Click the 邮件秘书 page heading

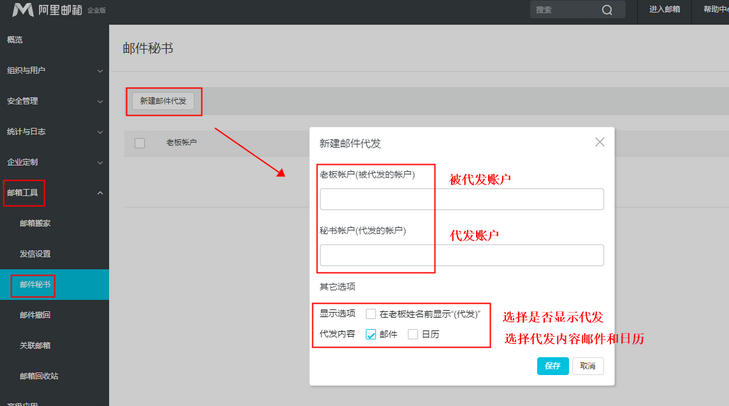(148, 48)
